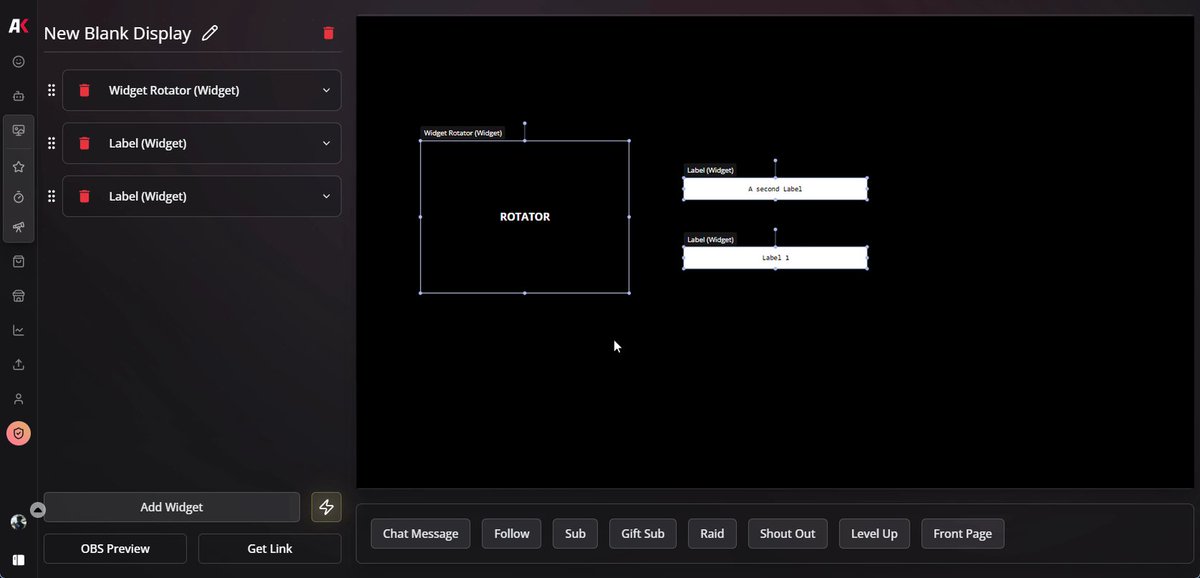Expand the Widget Rotator (Widget) chevron
The image size is (1200, 578).
(326, 90)
